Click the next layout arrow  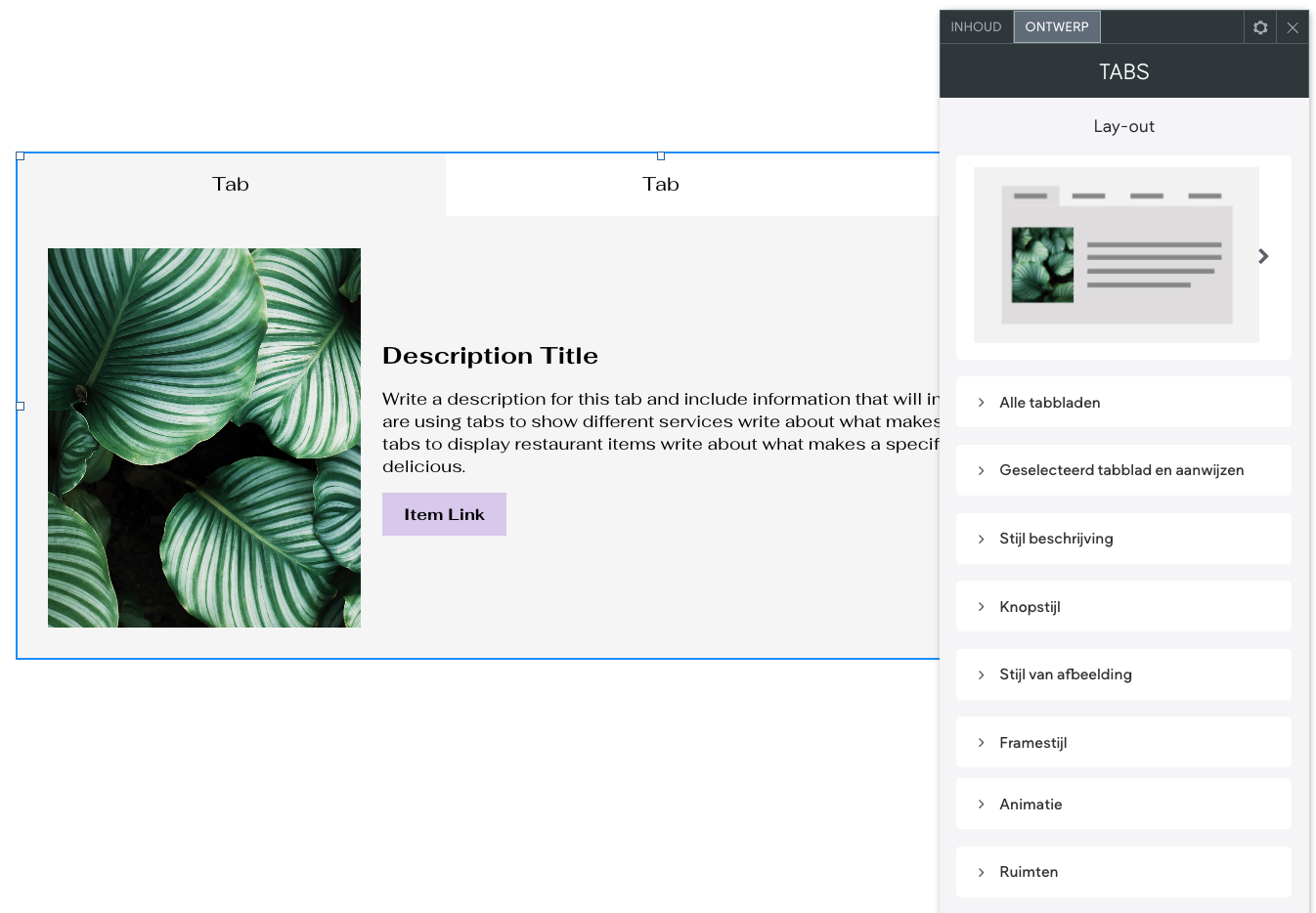coord(1263,256)
